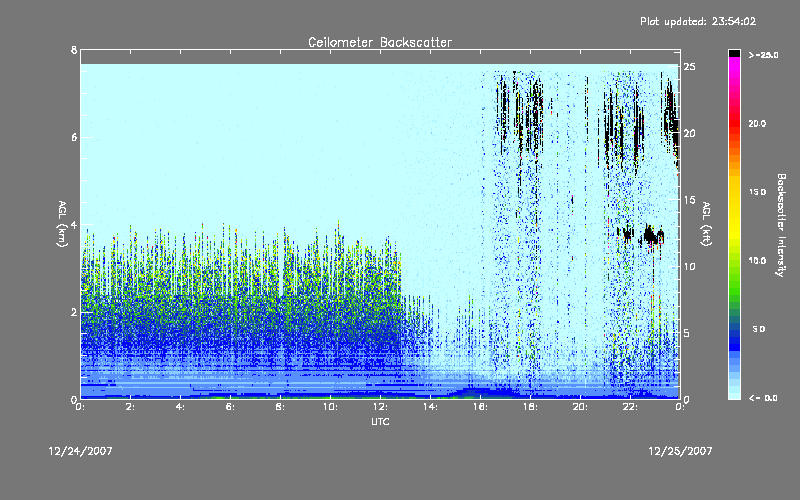
Task: Click the "10" tick on kft axis
Action: (689, 266)
